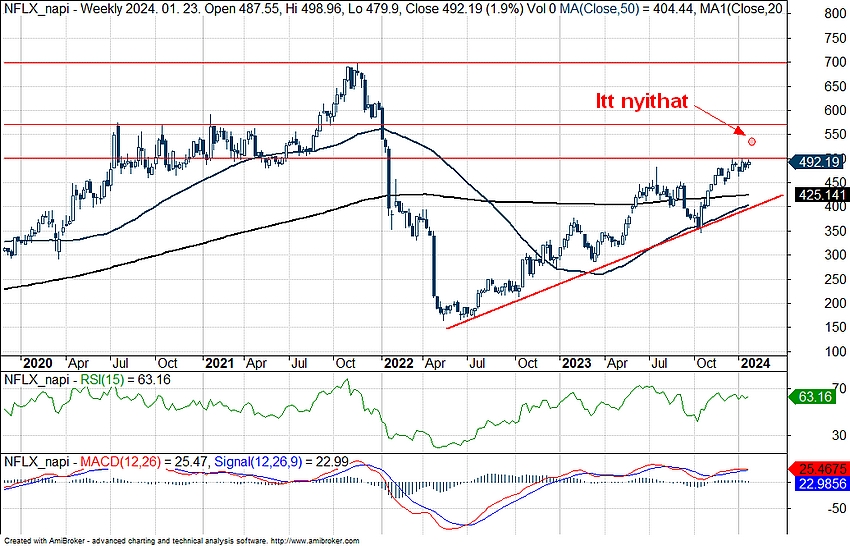Click the 'Itt nyithat' annotation text
850x546 pixels.
[x=642, y=101]
